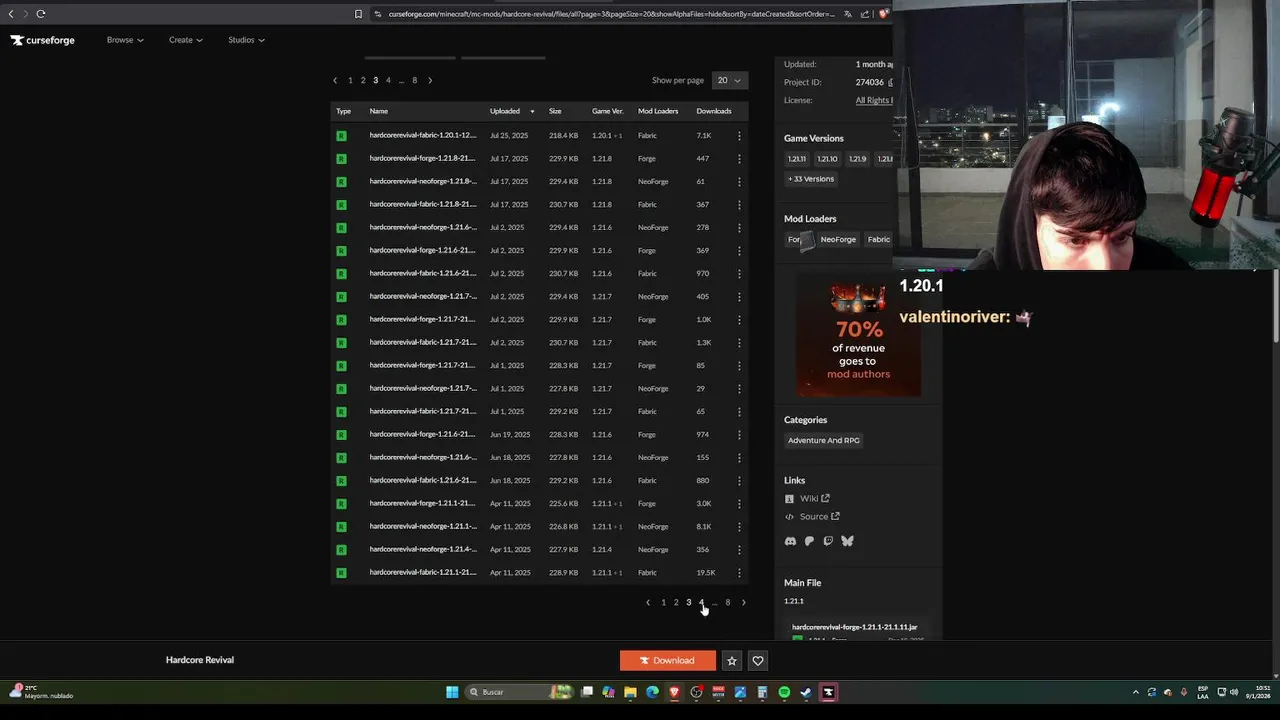
Task: Click the CurseForge app taskbar icon
Action: [x=828, y=692]
